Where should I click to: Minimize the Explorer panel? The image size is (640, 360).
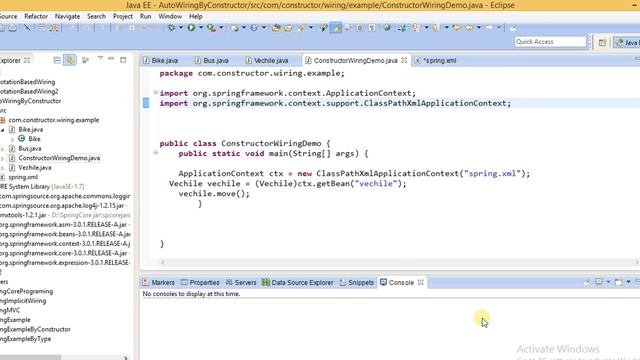tap(111, 59)
